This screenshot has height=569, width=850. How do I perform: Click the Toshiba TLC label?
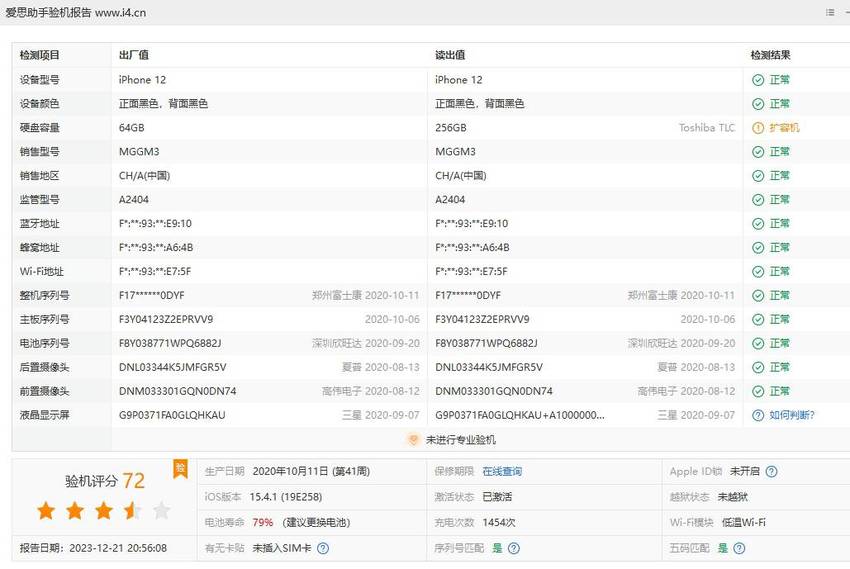[707, 128]
